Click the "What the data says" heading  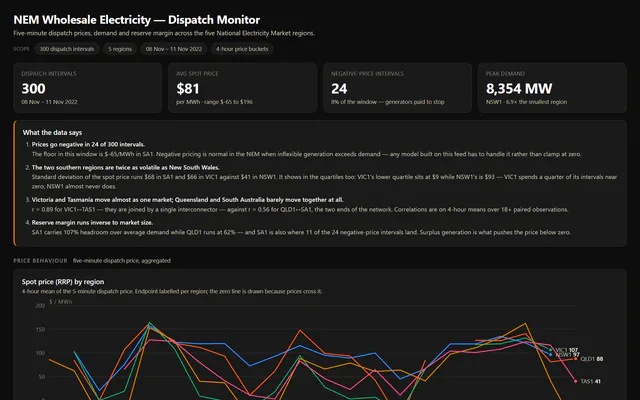pyautogui.click(x=52, y=133)
